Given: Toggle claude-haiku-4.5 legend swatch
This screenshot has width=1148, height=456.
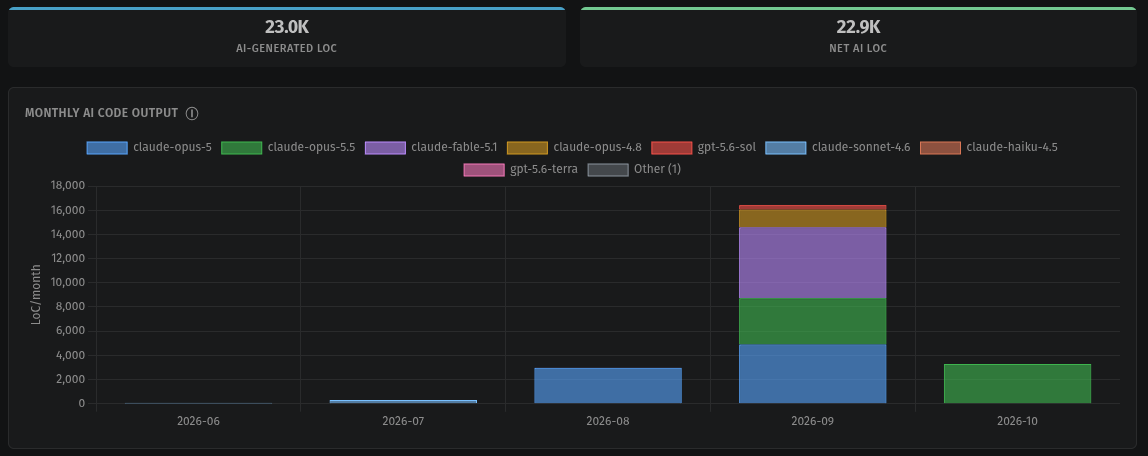Looking at the screenshot, I should click(x=940, y=148).
